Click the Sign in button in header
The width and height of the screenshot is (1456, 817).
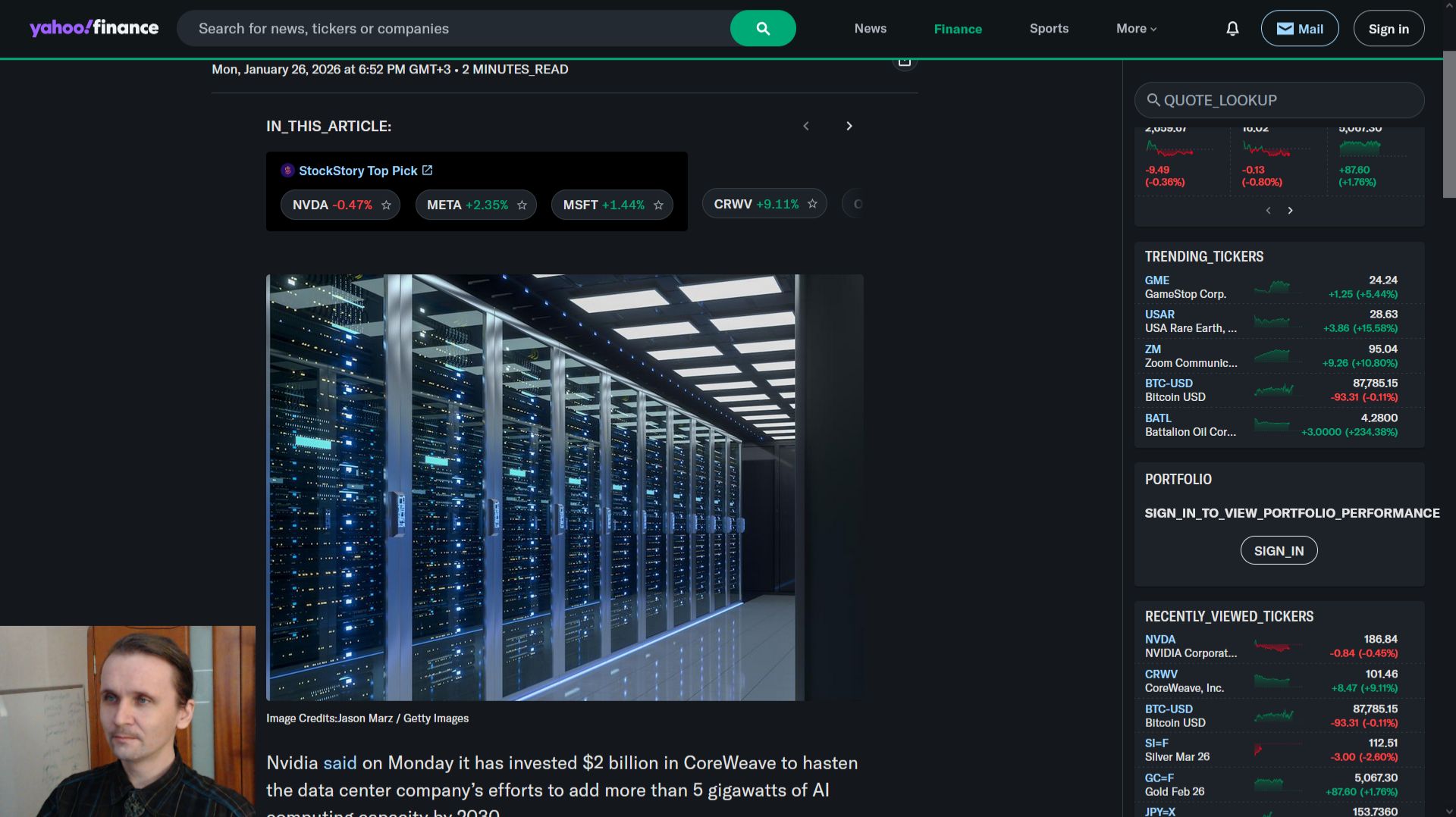pos(1389,28)
